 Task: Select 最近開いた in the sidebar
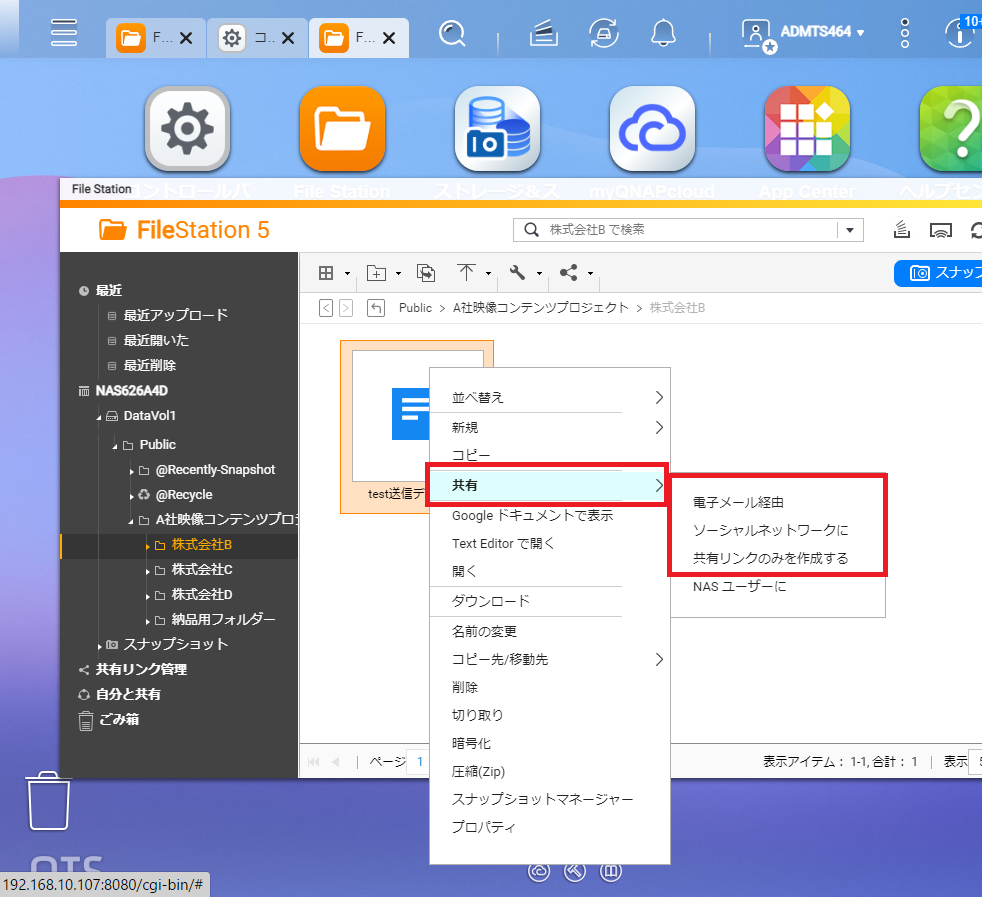156,340
